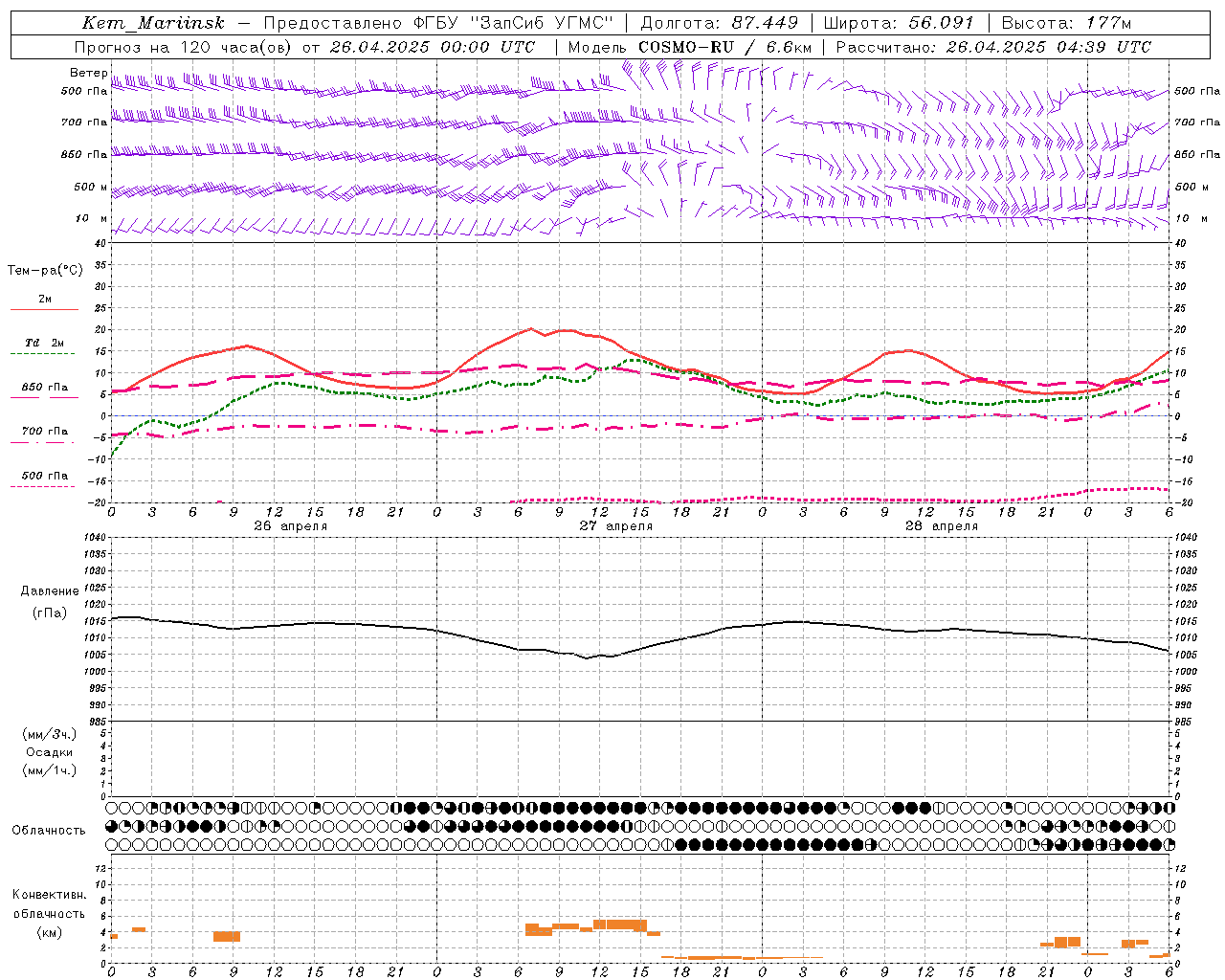The image size is (1225, 980).
Task: Click the '(мм/1ч.)' precipitation unit label
Action: tap(50, 769)
